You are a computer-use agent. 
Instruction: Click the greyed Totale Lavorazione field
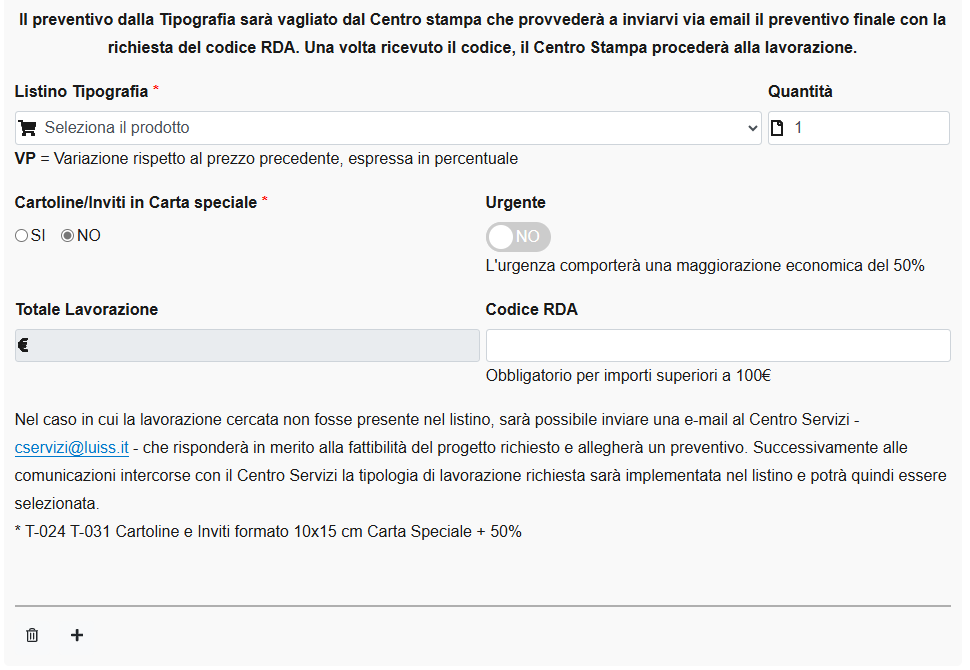(x=248, y=346)
